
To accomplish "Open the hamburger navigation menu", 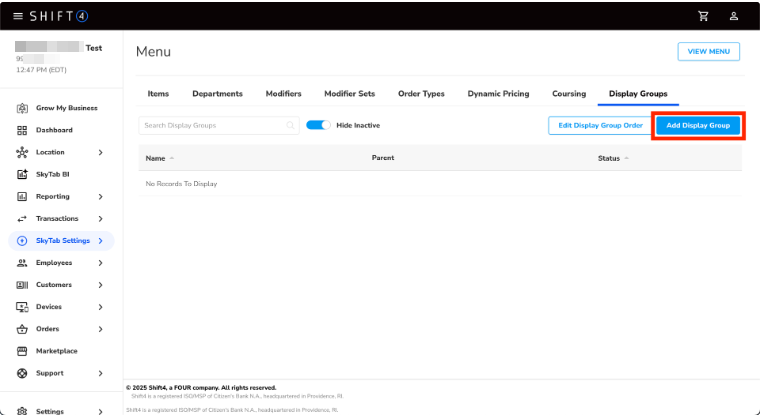I will pos(18,16).
